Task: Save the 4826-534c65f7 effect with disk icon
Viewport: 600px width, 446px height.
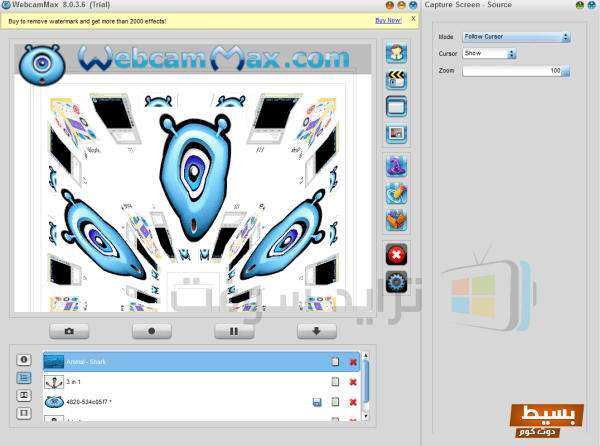Action: pos(317,402)
